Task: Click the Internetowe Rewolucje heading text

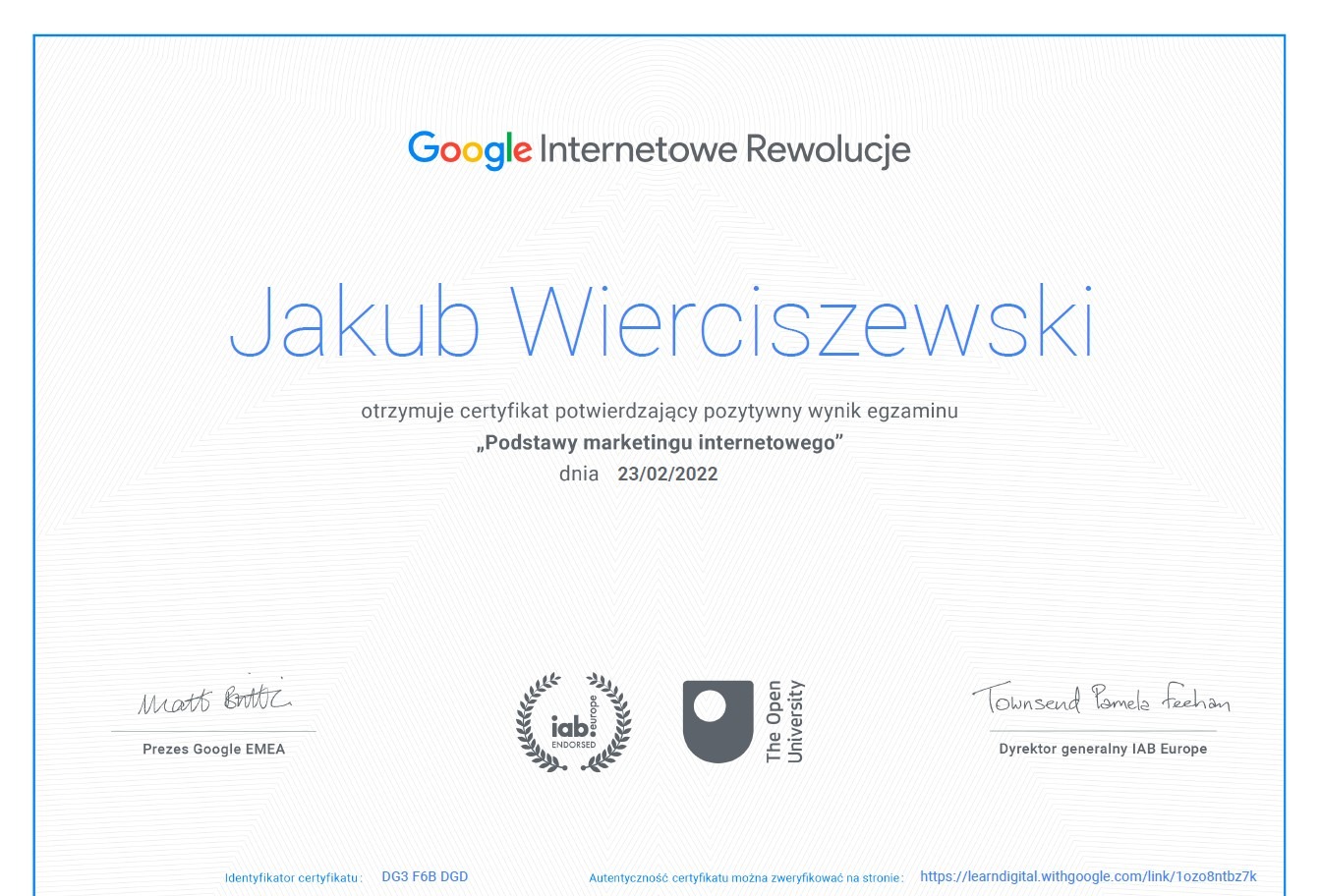Action: coord(725,149)
